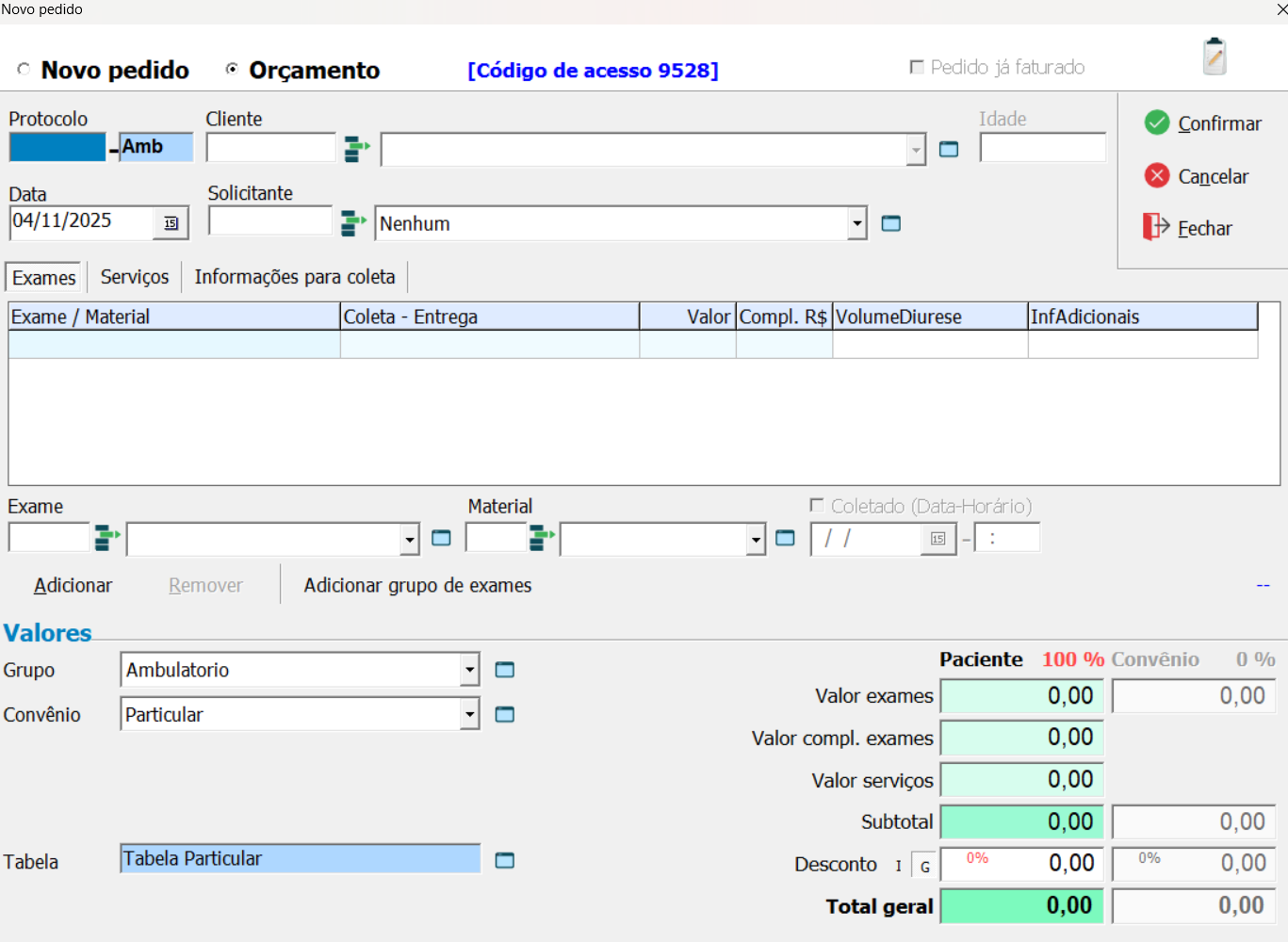This screenshot has width=1288, height=942.
Task: Open the window icon beside Tabela Particular
Action: pos(505,860)
